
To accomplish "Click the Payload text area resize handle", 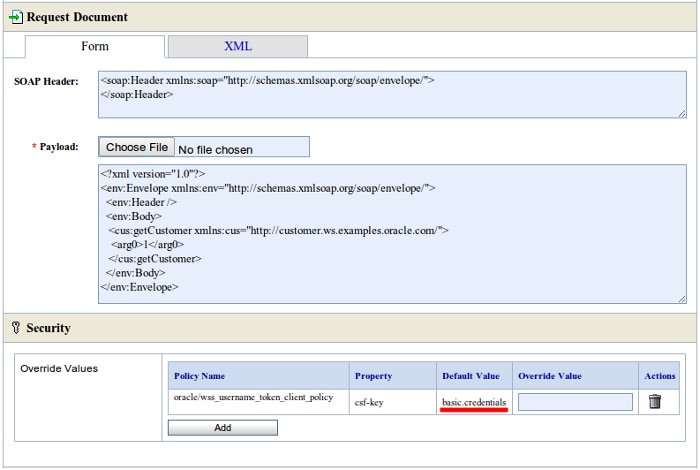I will (x=682, y=299).
